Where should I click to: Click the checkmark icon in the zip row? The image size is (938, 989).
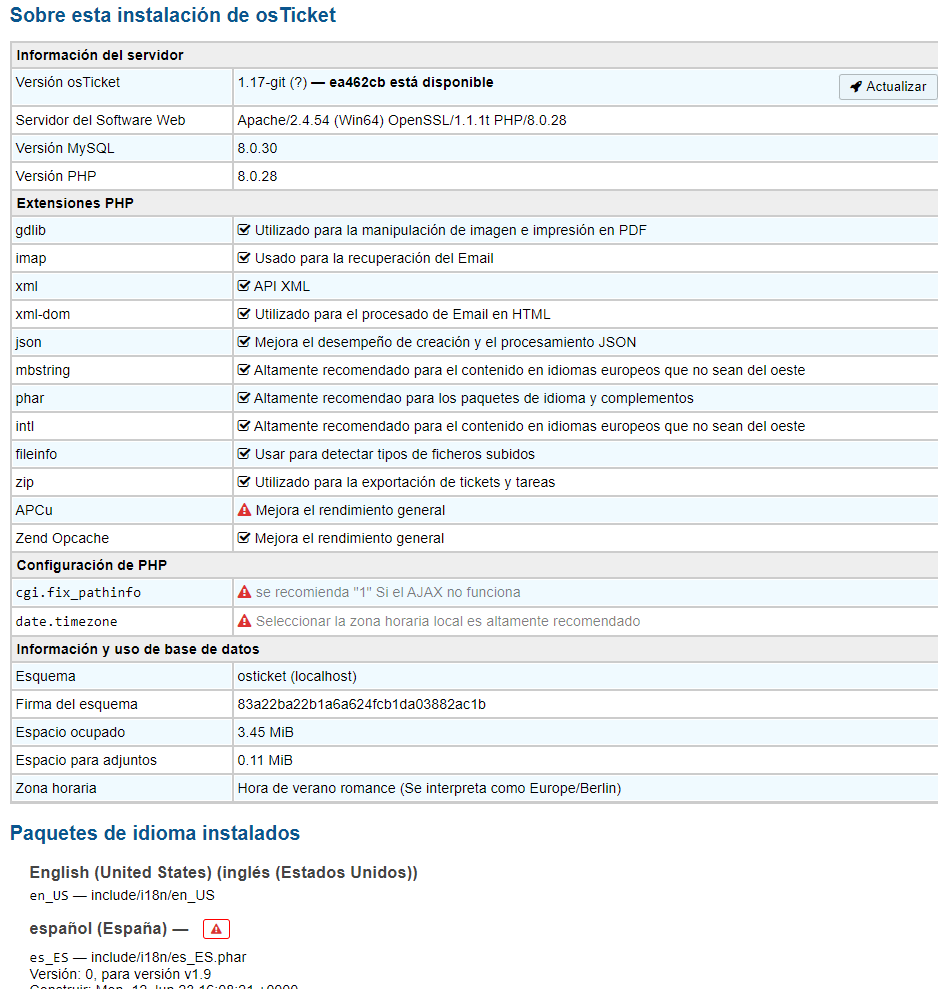[x=244, y=483]
